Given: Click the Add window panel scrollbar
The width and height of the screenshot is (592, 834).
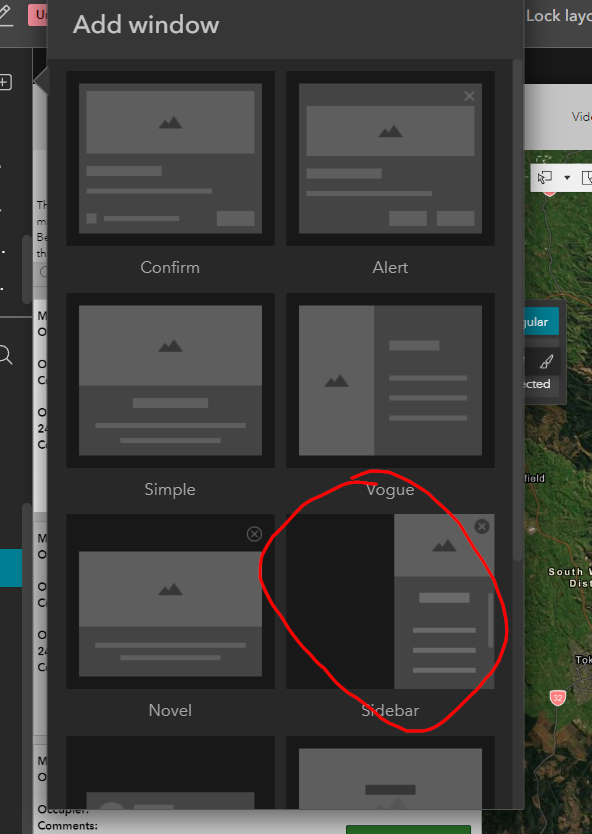Looking at the screenshot, I should coord(518,310).
